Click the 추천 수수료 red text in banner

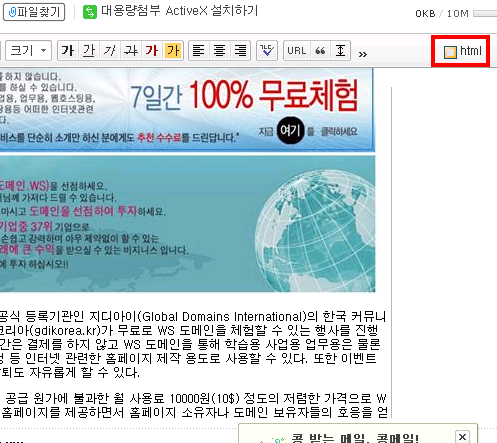click(x=159, y=137)
